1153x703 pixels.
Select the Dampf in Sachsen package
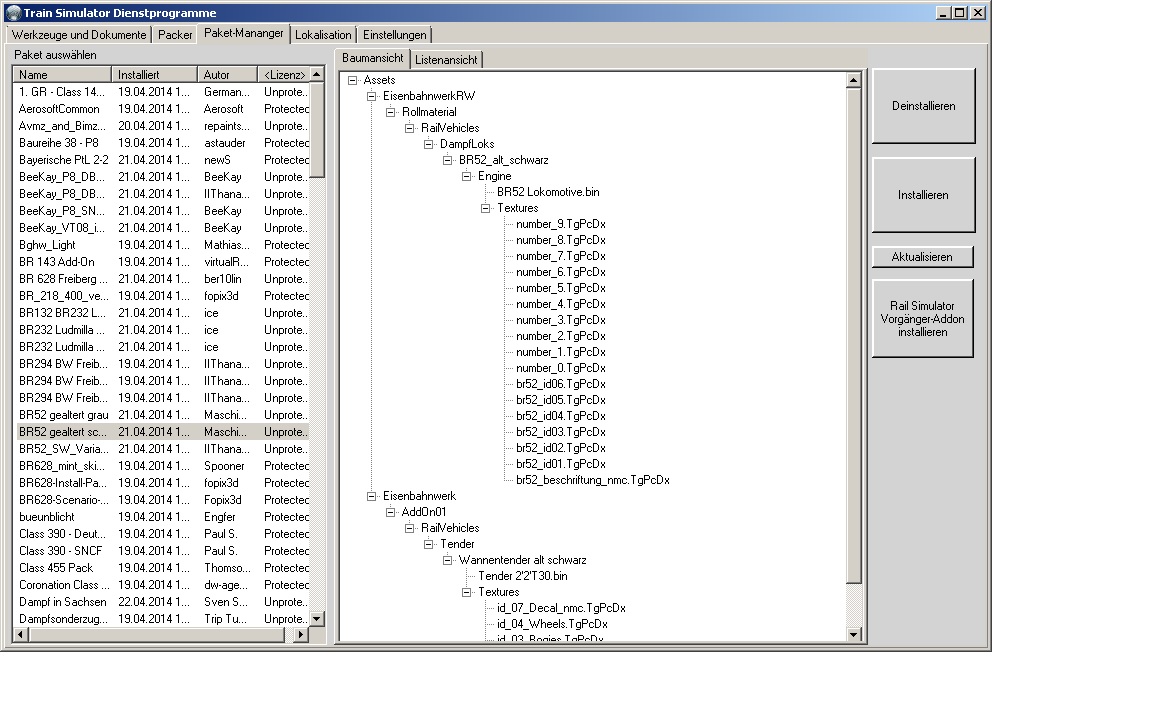(x=163, y=602)
